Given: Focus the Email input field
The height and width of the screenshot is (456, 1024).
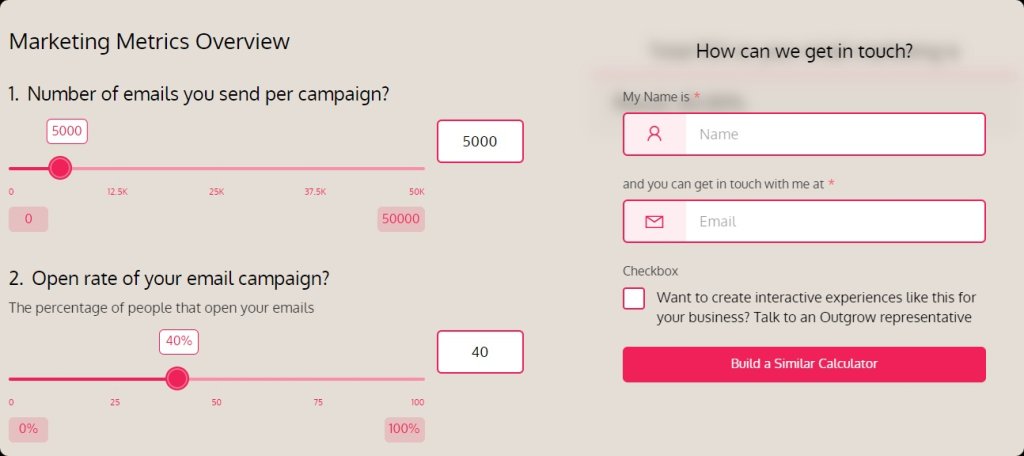Looking at the screenshot, I should (x=835, y=221).
